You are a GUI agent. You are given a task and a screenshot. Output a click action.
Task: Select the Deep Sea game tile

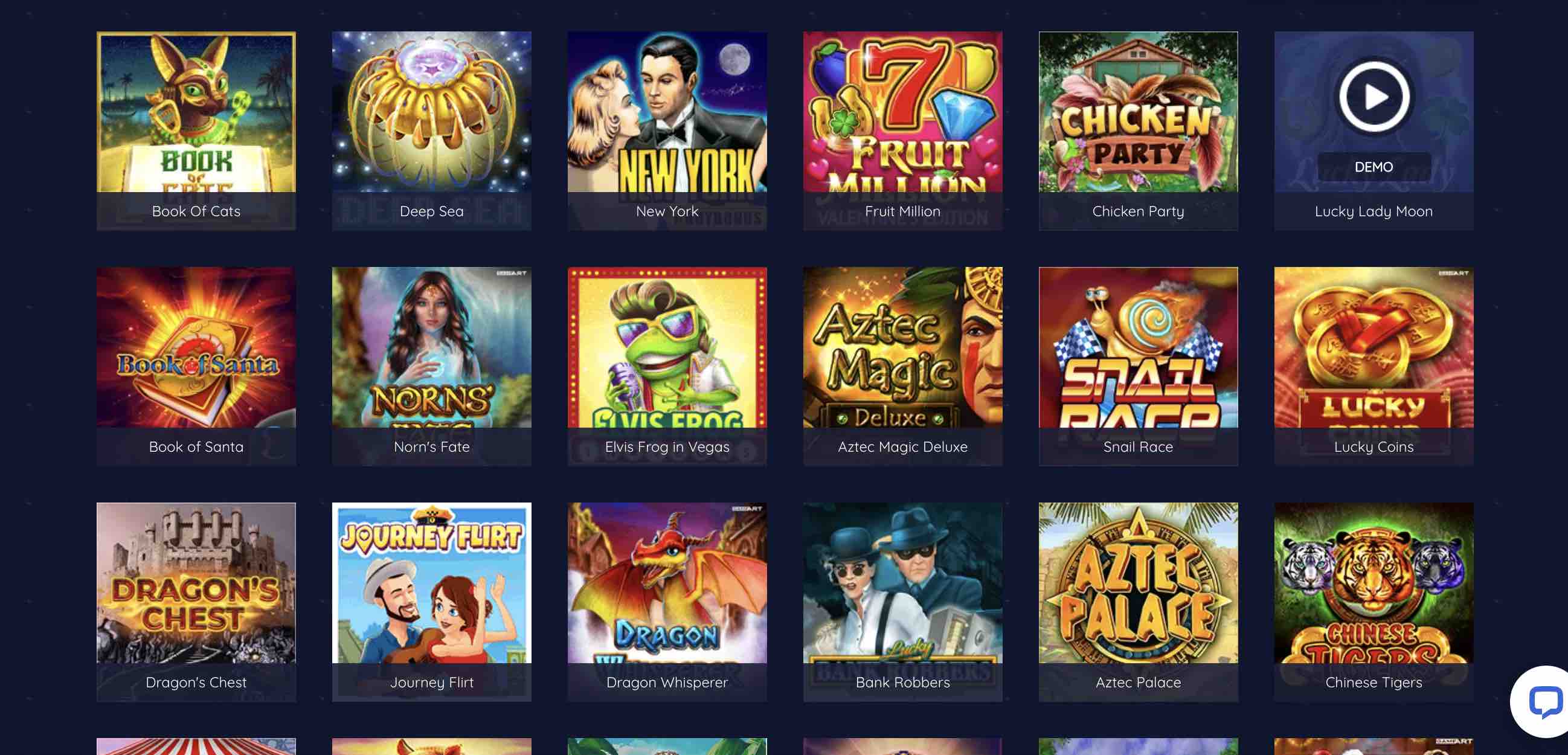point(432,131)
